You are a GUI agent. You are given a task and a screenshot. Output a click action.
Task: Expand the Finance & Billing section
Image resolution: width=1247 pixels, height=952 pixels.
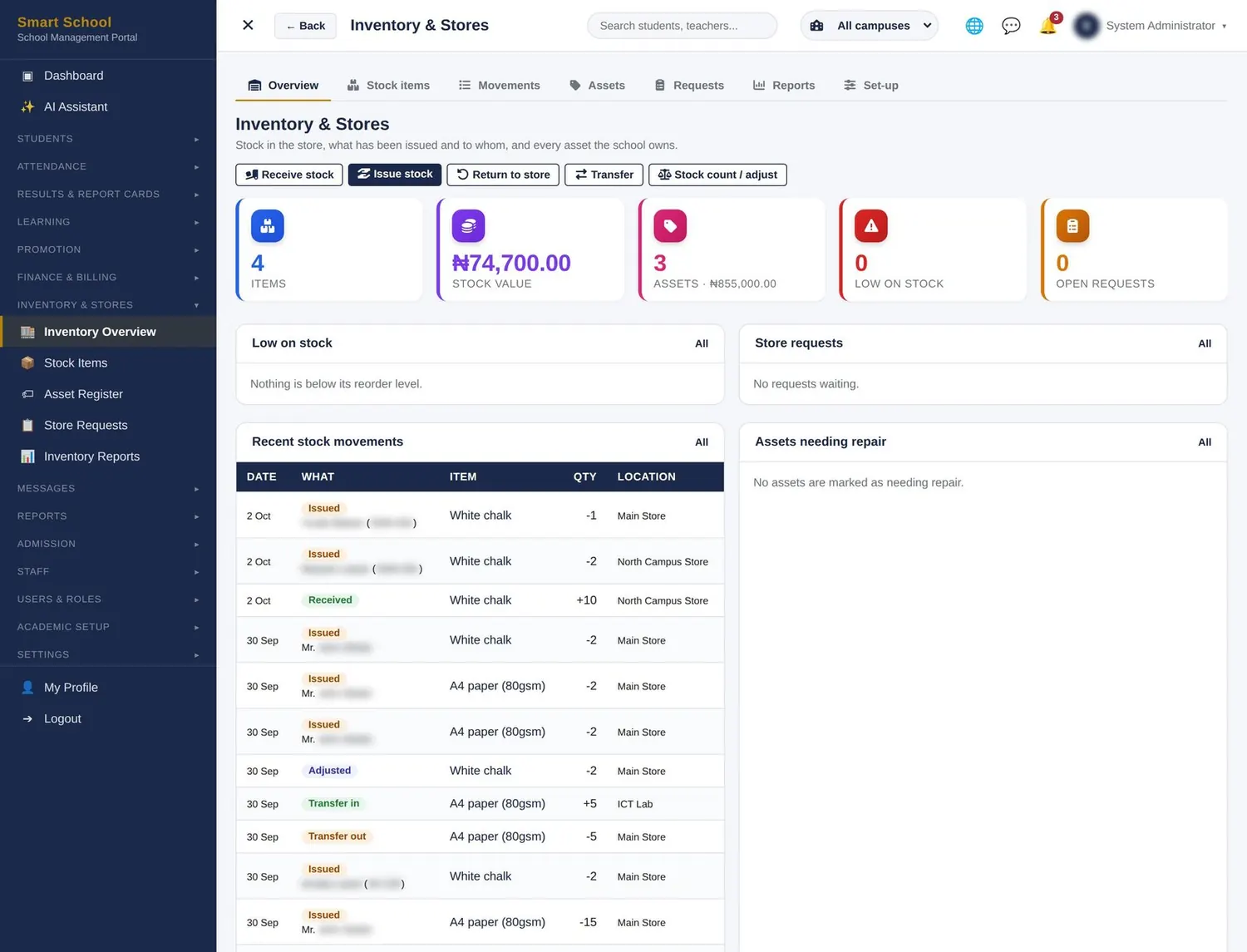[108, 277]
